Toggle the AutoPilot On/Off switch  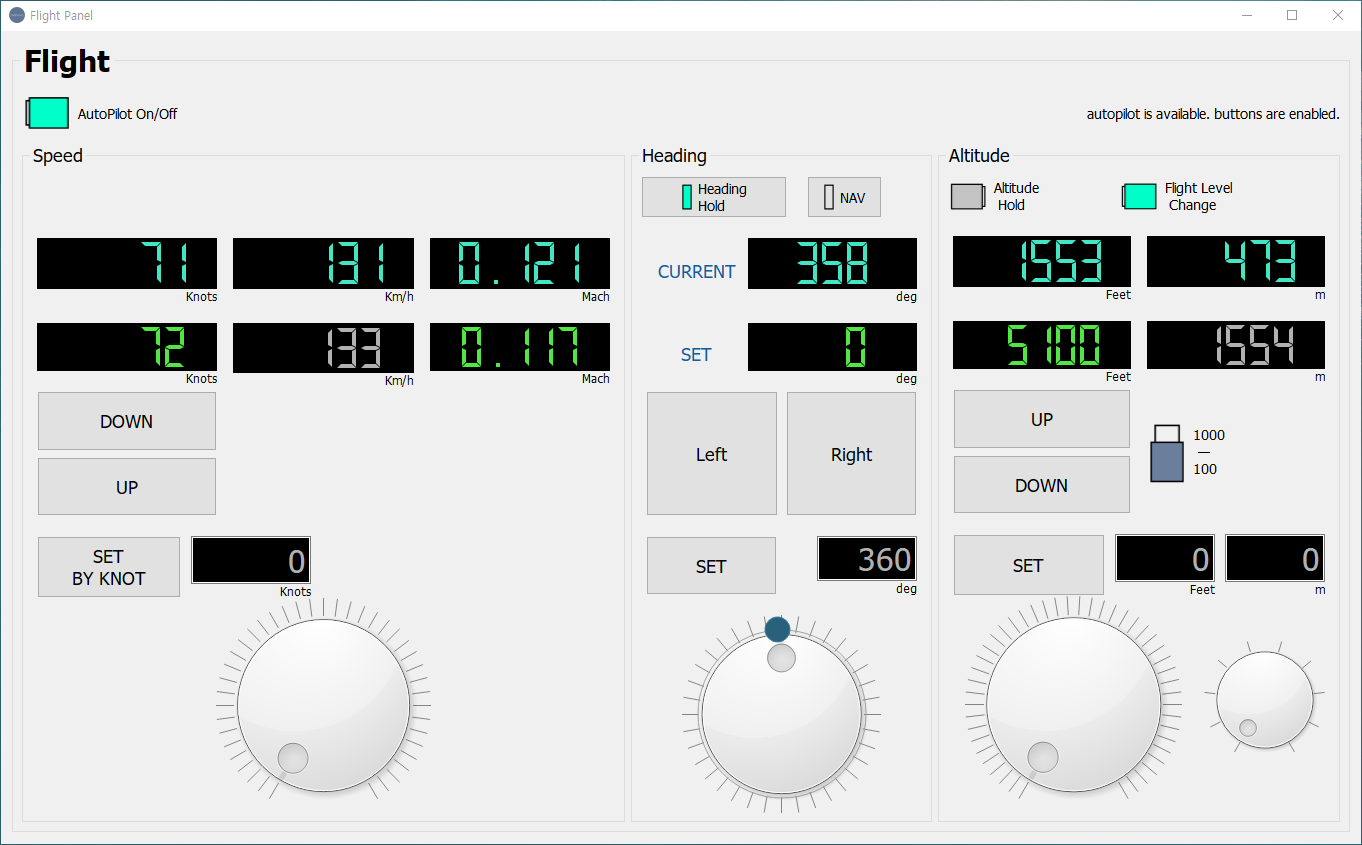point(48,113)
